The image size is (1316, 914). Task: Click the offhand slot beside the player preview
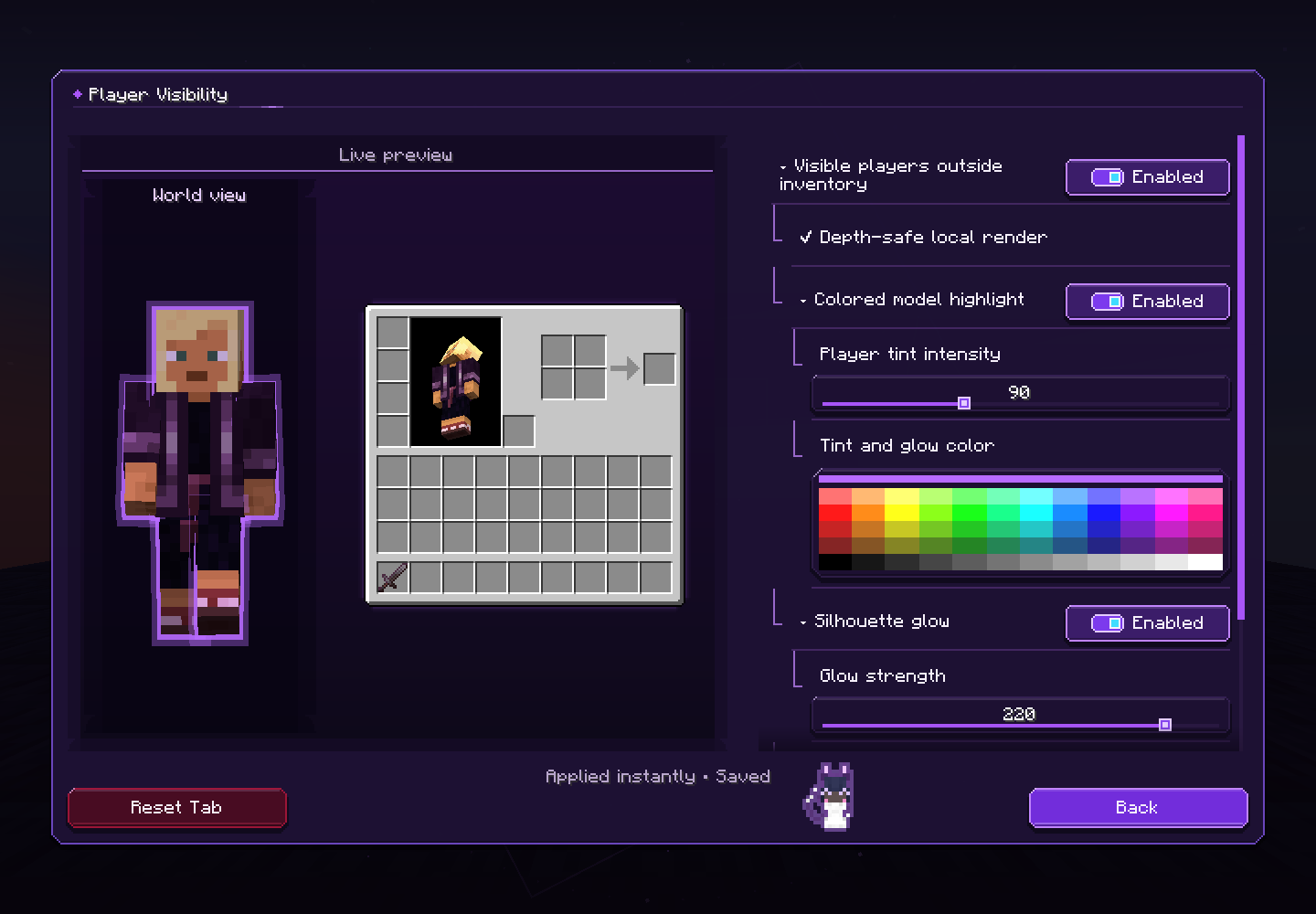[518, 430]
